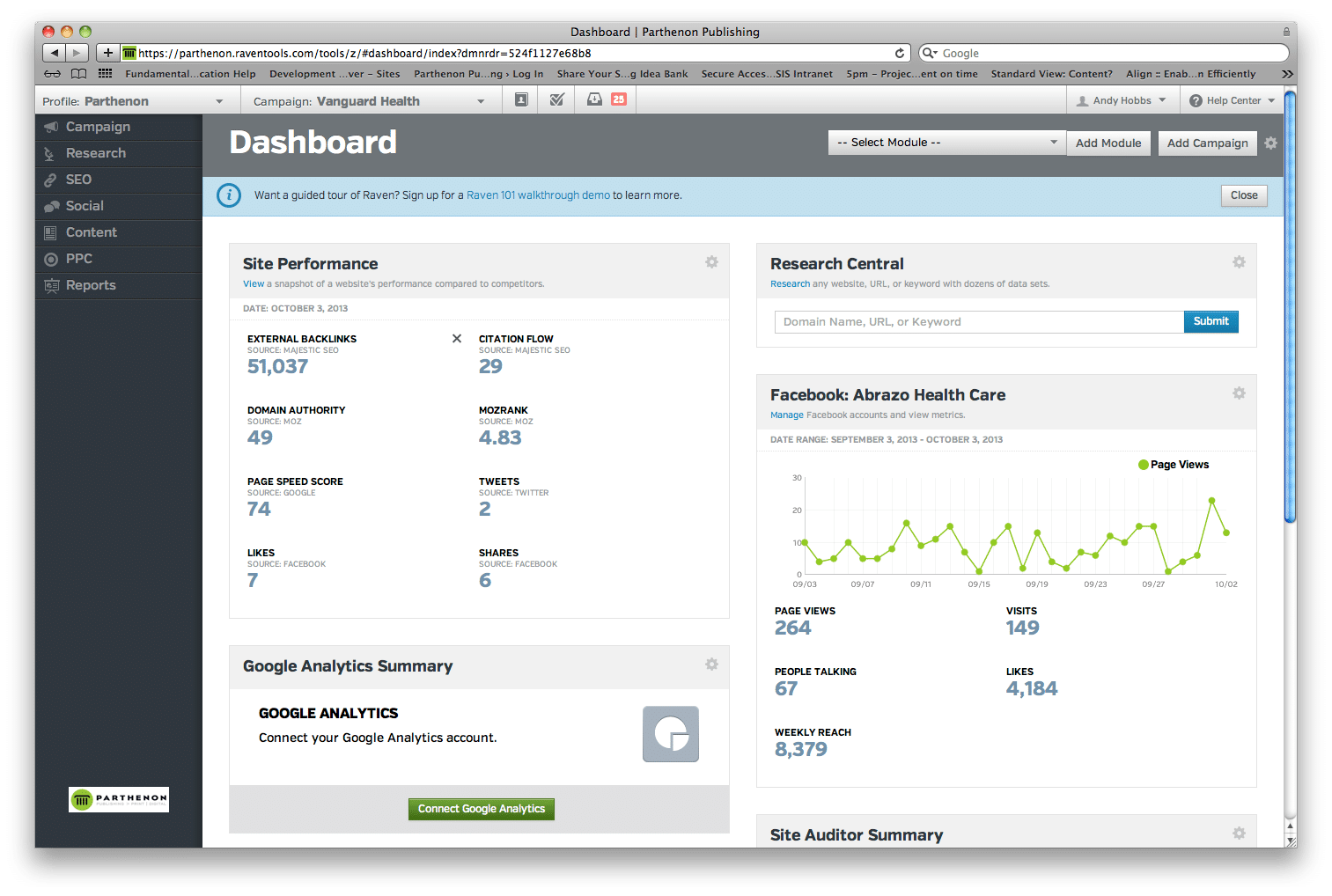
Task: Open the contacts icon in Raven toolbar
Action: click(521, 99)
